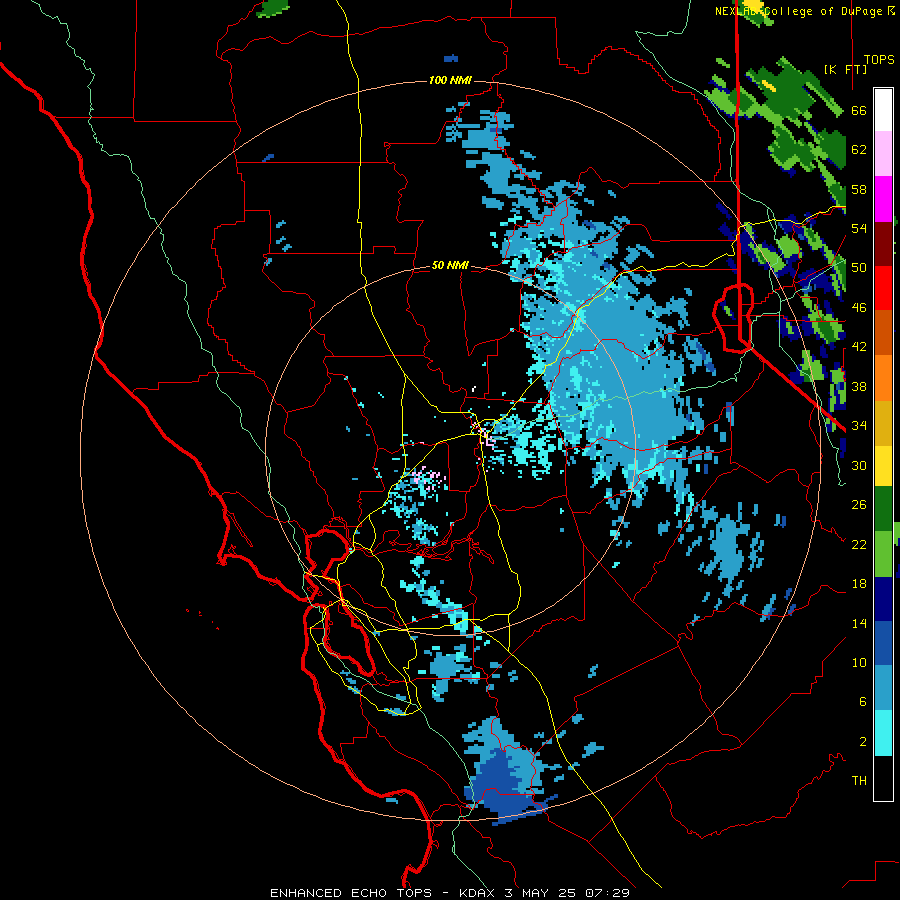Click the legend value '50'
900x900 pixels.
click(859, 268)
